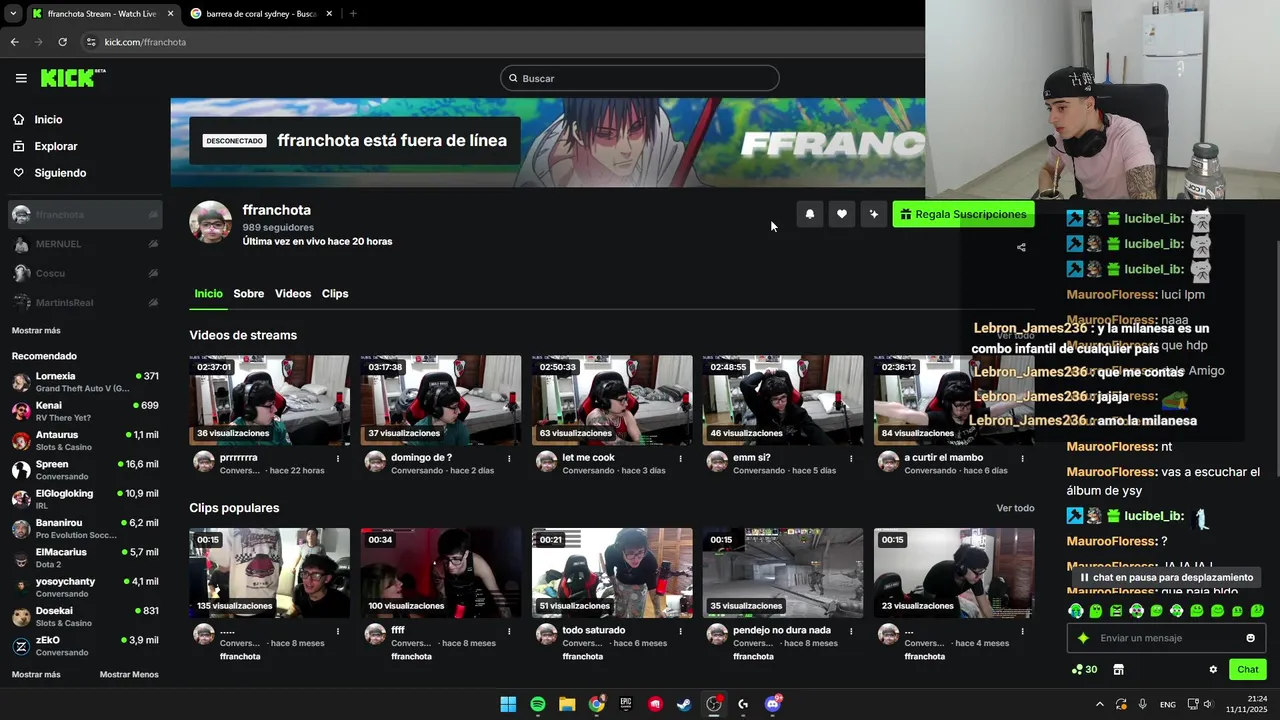Click Ver todo for Clips populares
This screenshot has width=1280, height=720.
coord(1015,508)
